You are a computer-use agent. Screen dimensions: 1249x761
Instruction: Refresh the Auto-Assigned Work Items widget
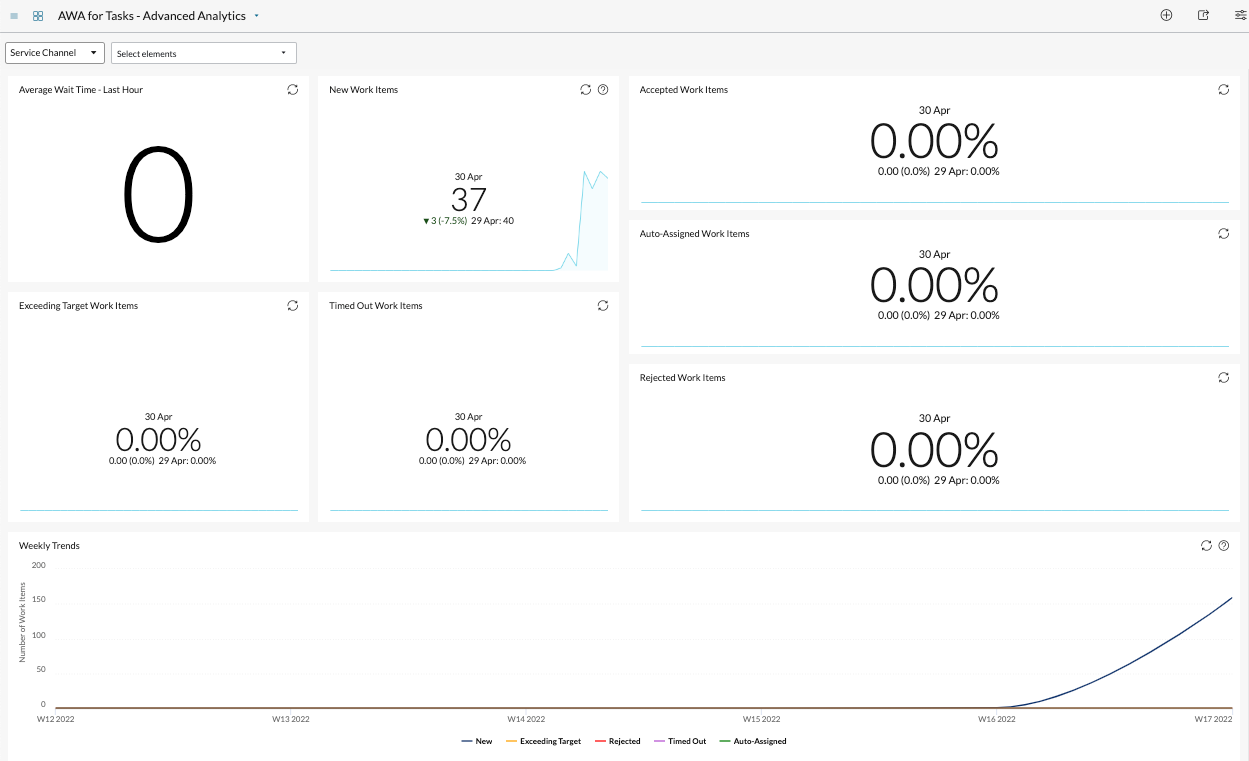point(1223,233)
